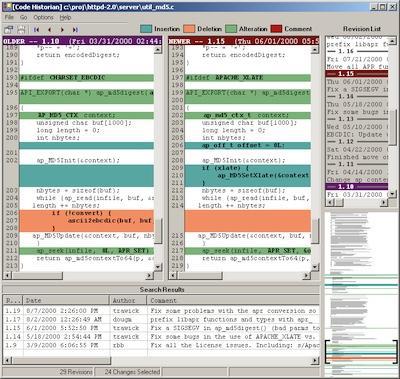Click down arrow of older pane scrollbar
Viewport: 400px width, 379px height.
[x=158, y=266]
